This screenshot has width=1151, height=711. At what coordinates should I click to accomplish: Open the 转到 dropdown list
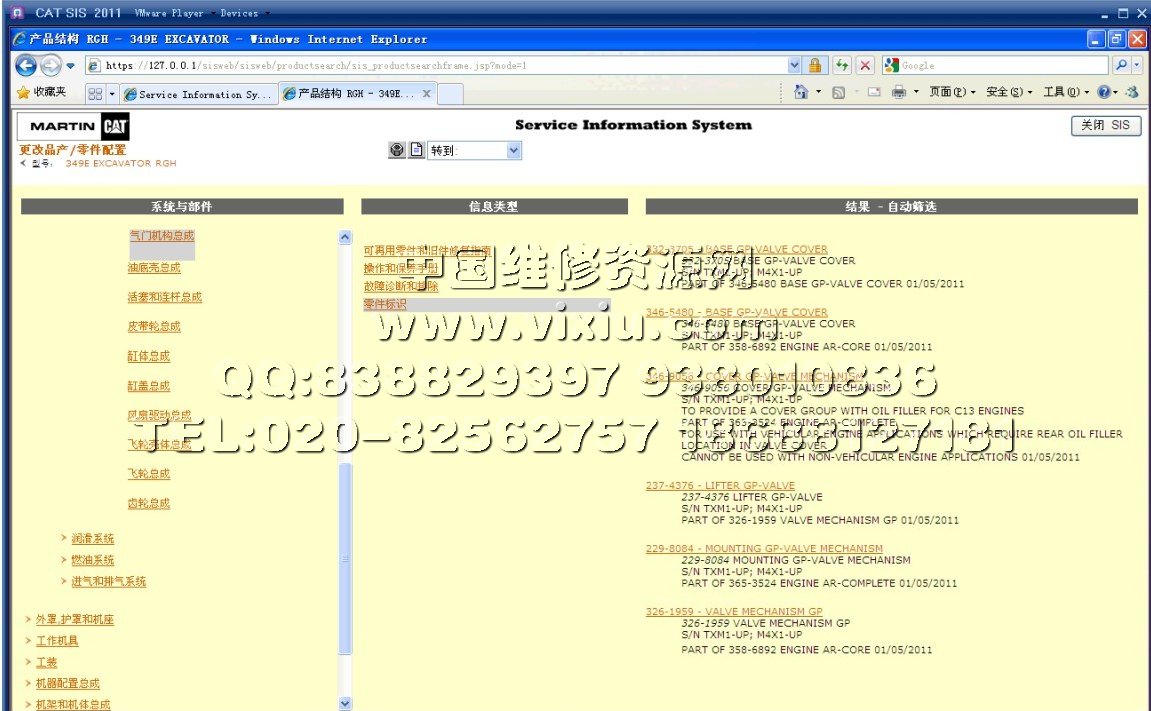point(514,151)
